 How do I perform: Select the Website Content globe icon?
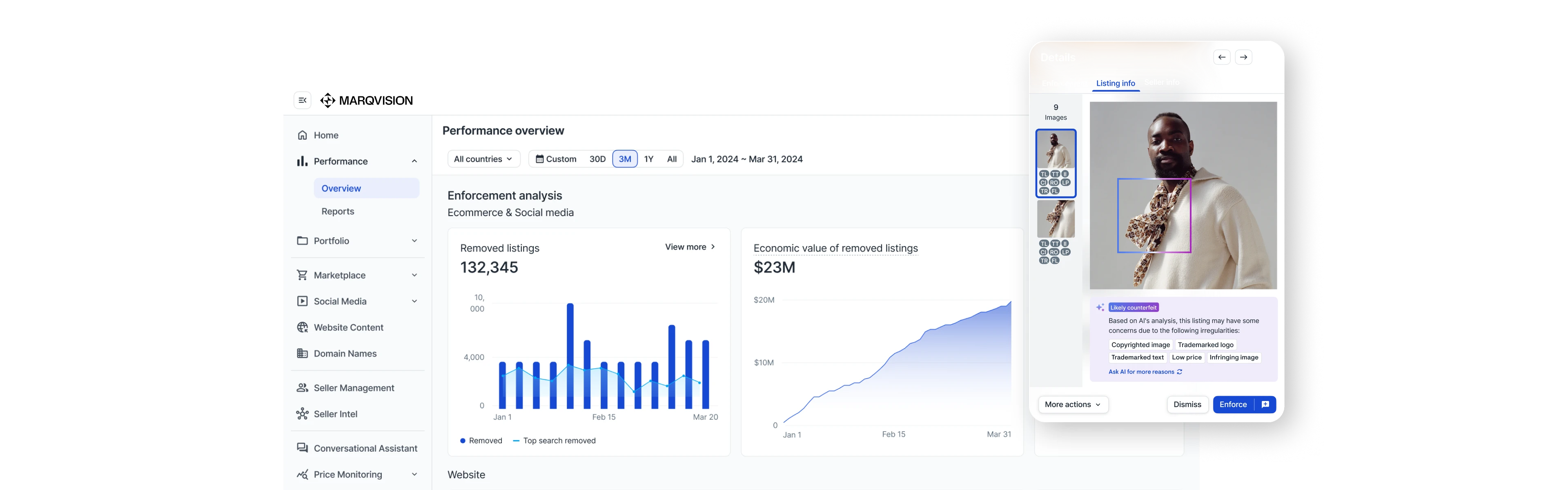tap(302, 327)
